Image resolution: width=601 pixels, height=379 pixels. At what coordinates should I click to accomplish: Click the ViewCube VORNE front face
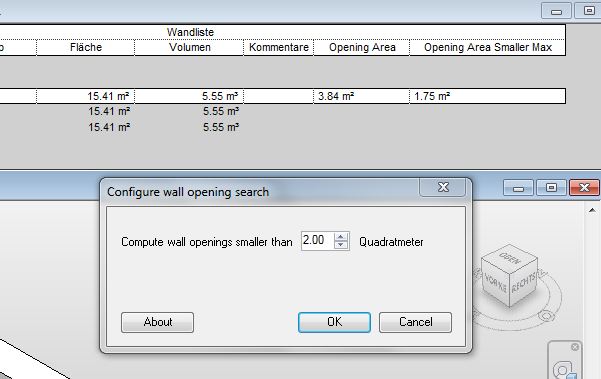495,283
